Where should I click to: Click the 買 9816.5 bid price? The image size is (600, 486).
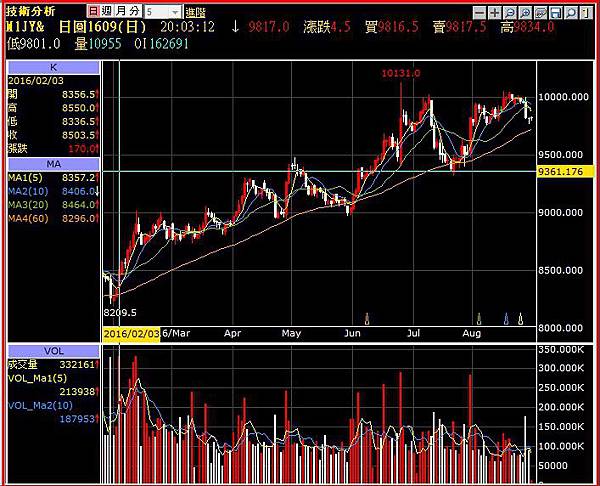click(391, 27)
